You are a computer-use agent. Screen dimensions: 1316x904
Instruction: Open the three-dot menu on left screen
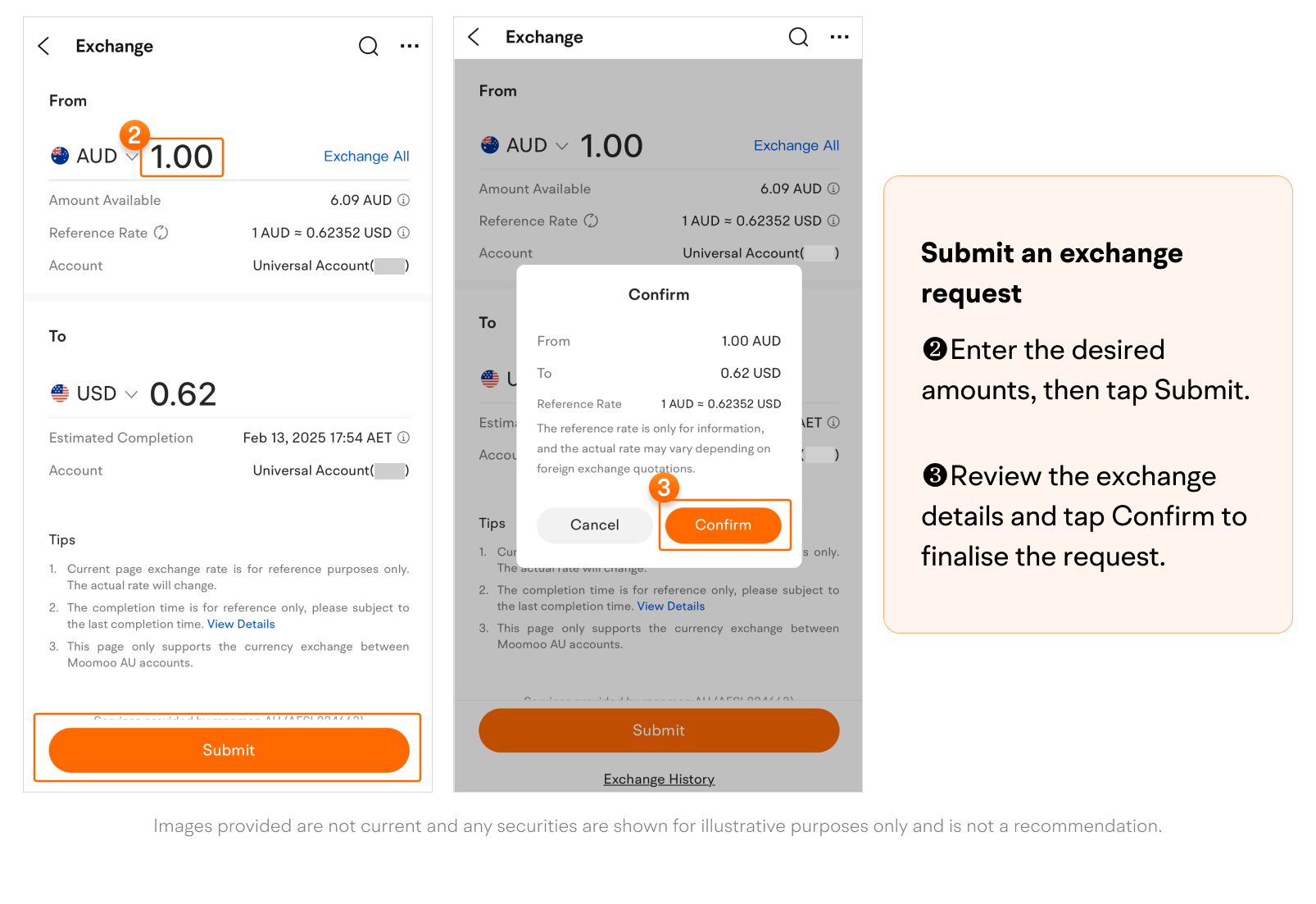pos(410,47)
